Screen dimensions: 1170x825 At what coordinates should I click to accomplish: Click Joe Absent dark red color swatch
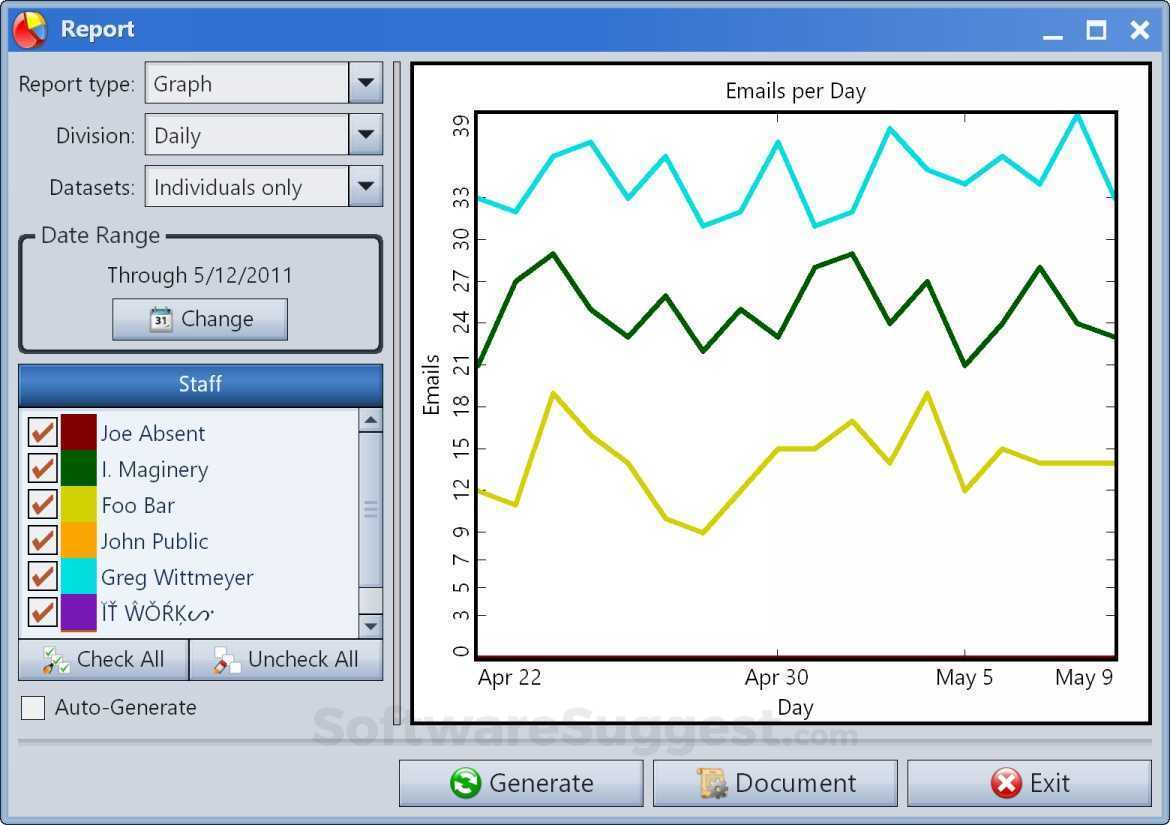click(78, 432)
